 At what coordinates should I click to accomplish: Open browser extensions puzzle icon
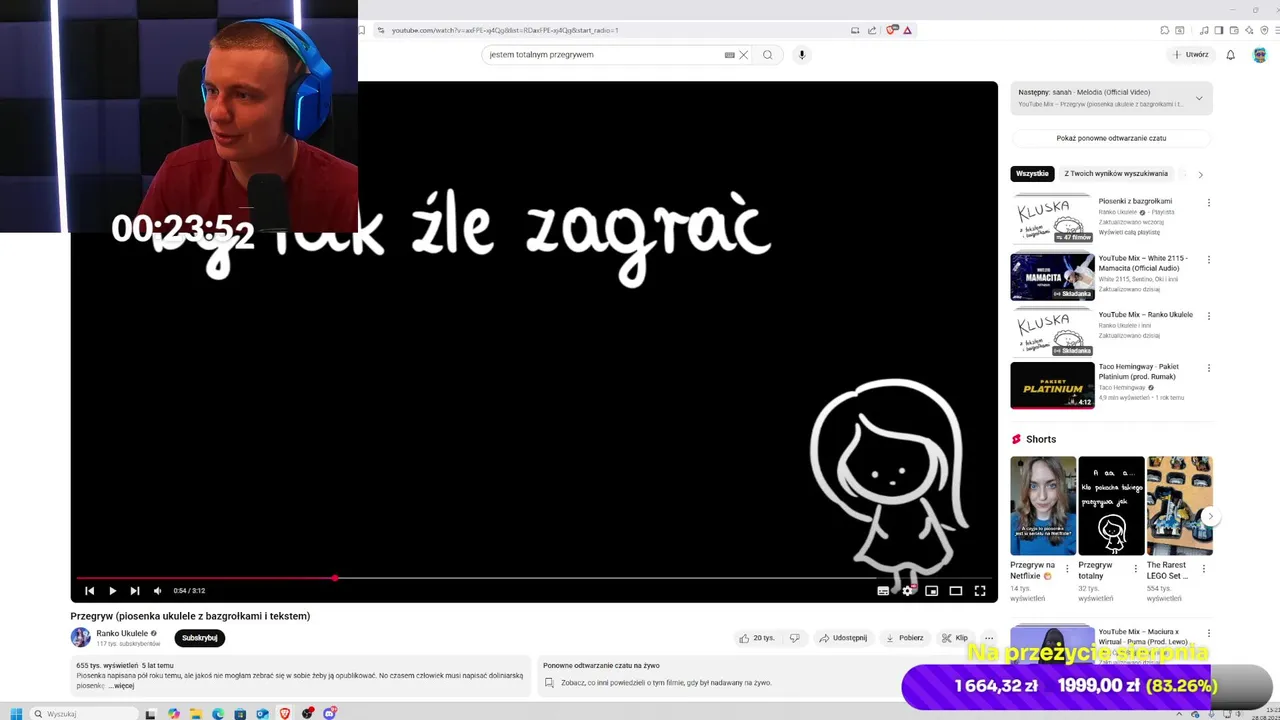click(1164, 30)
